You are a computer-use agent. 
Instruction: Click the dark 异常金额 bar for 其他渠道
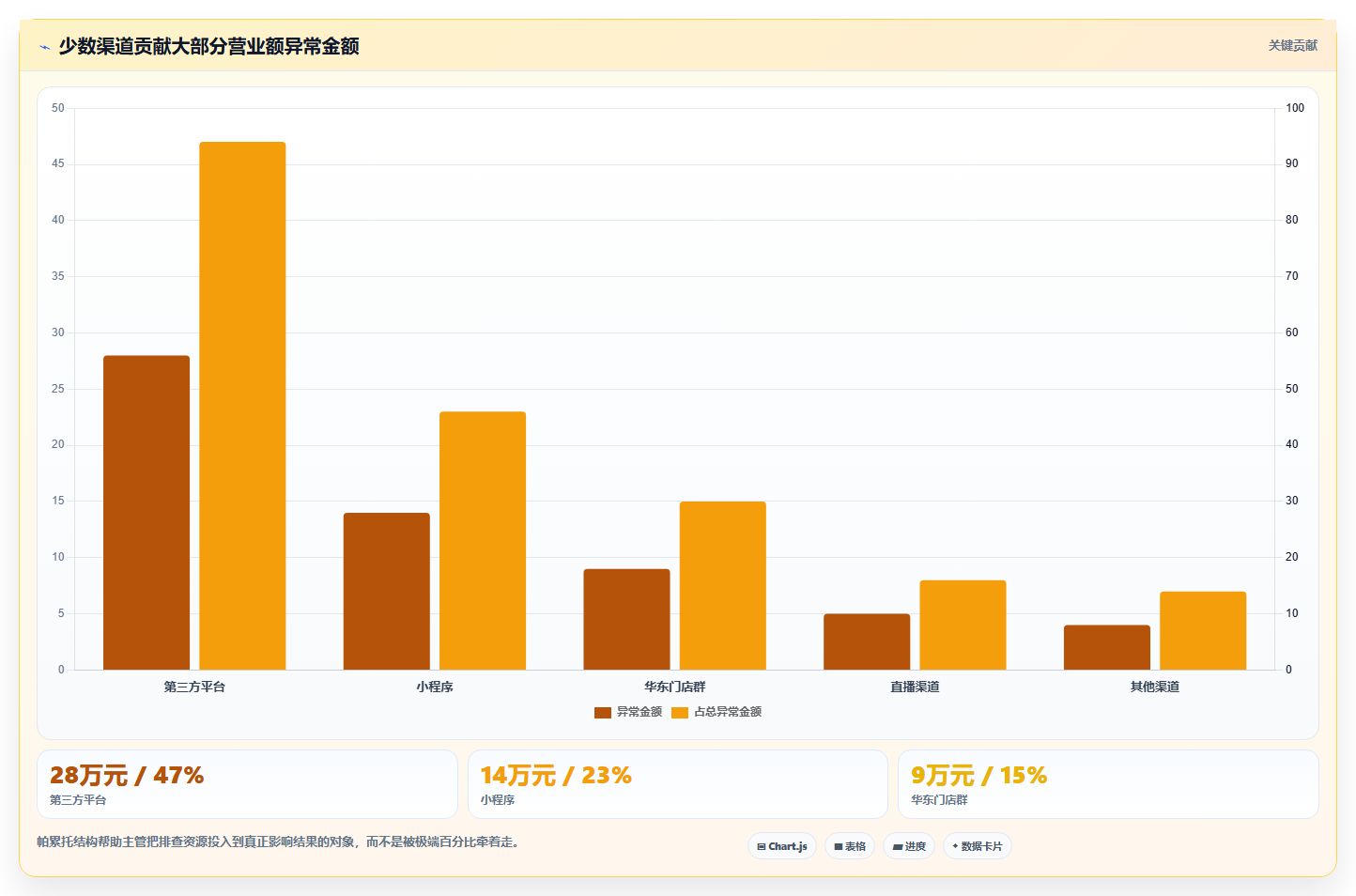1107,647
